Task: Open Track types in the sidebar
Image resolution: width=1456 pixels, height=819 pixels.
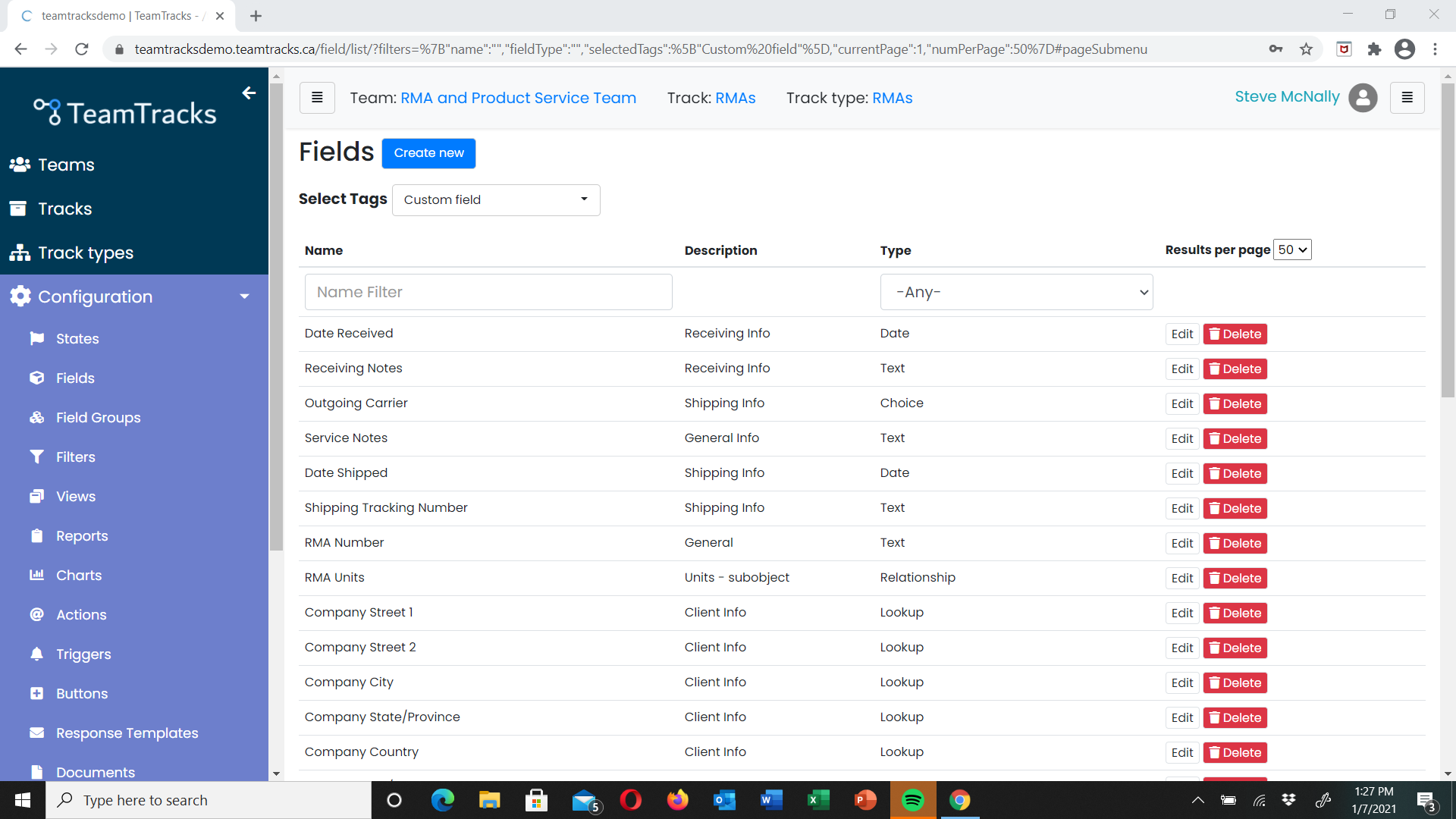Action: click(85, 253)
